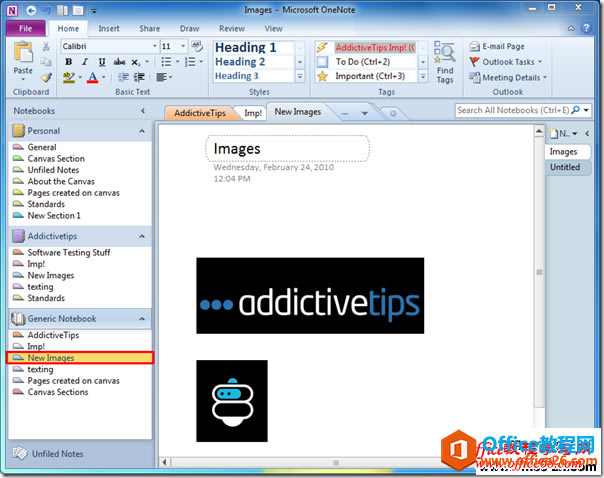Image resolution: width=604 pixels, height=478 pixels.
Task: Click the Back arrow in quick access toolbar
Action: click(x=31, y=10)
